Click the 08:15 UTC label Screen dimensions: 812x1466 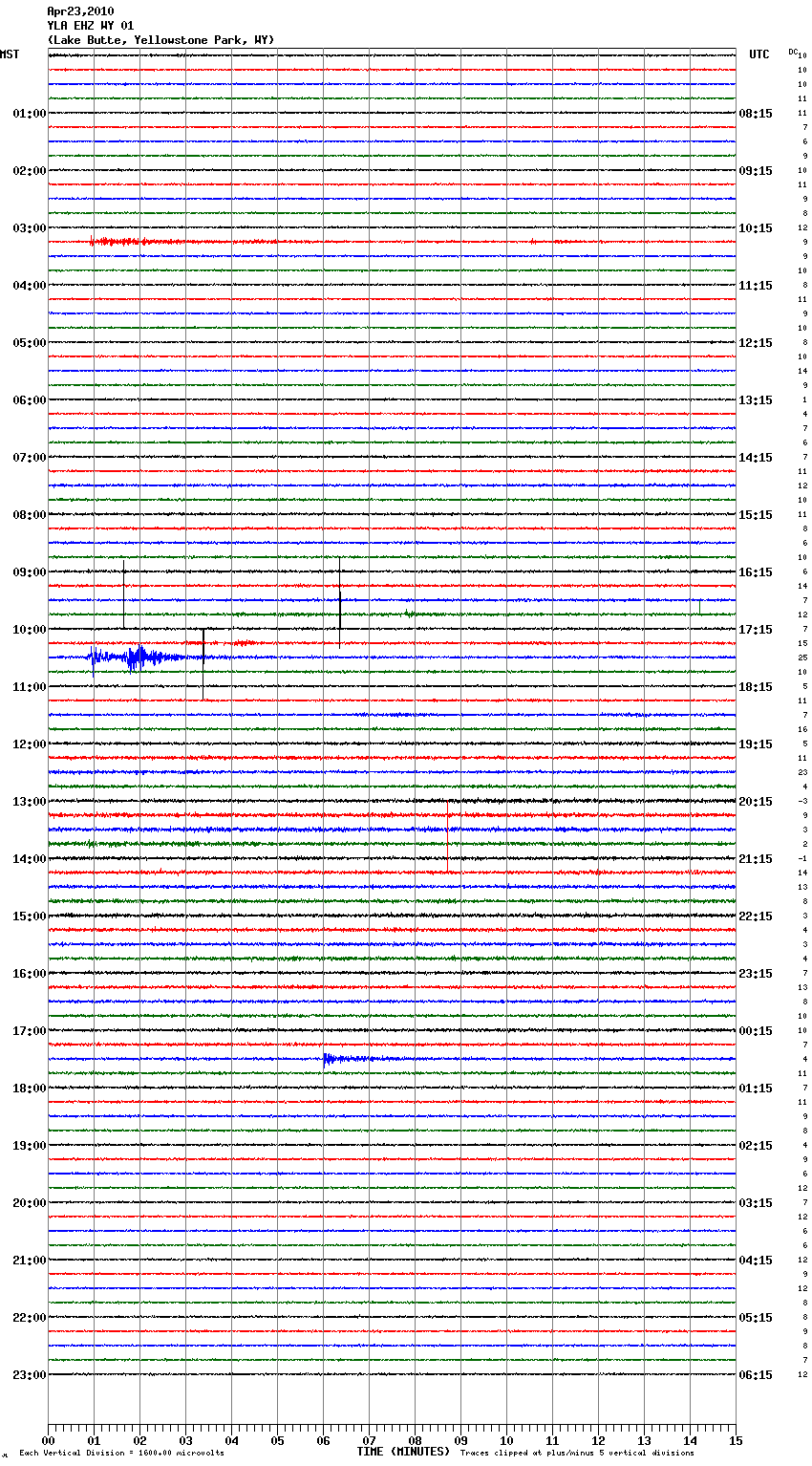point(756,114)
